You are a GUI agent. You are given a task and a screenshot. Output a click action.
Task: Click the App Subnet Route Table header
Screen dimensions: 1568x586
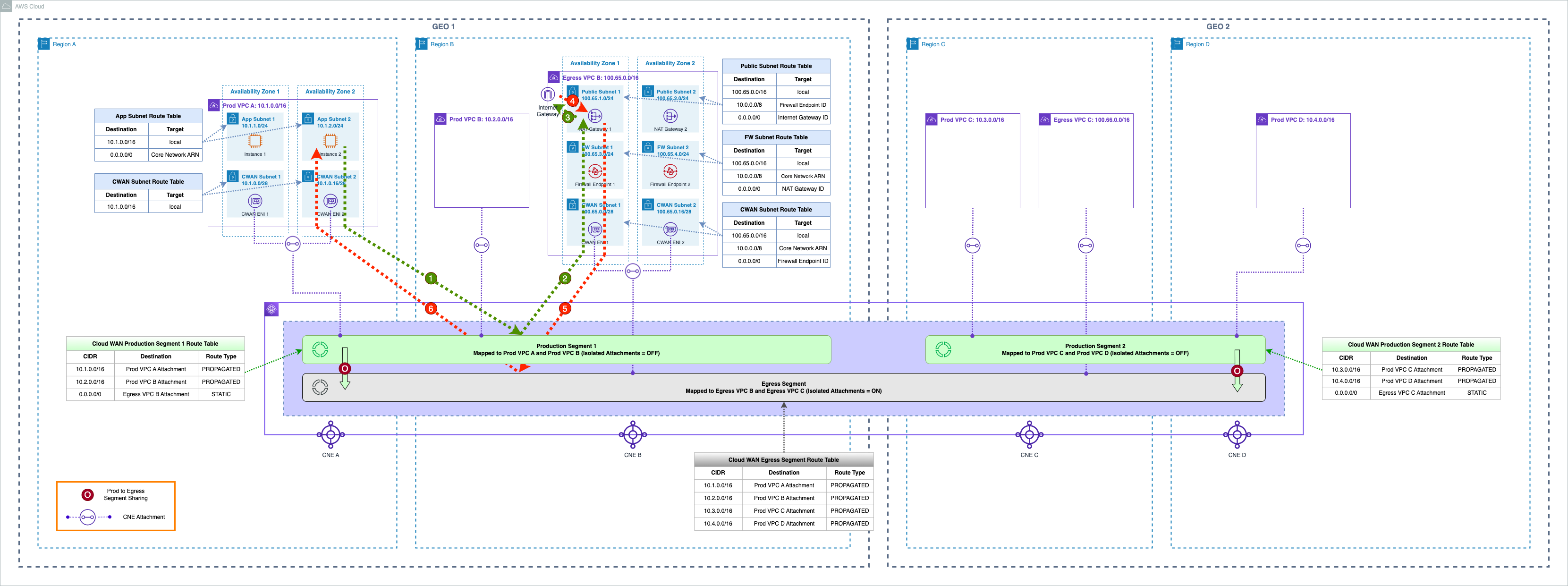tap(148, 116)
